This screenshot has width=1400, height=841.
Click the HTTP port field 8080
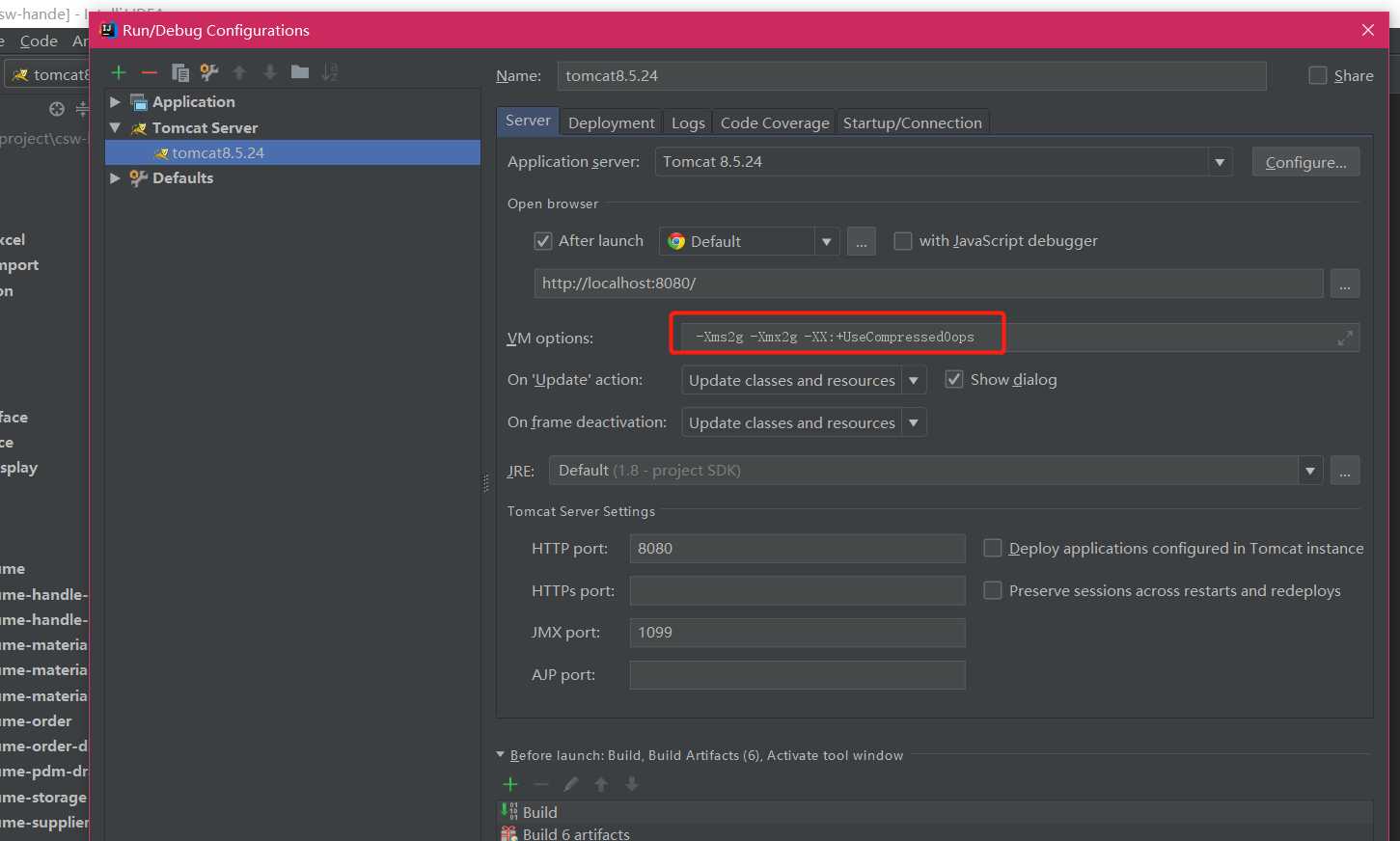pyautogui.click(x=797, y=548)
